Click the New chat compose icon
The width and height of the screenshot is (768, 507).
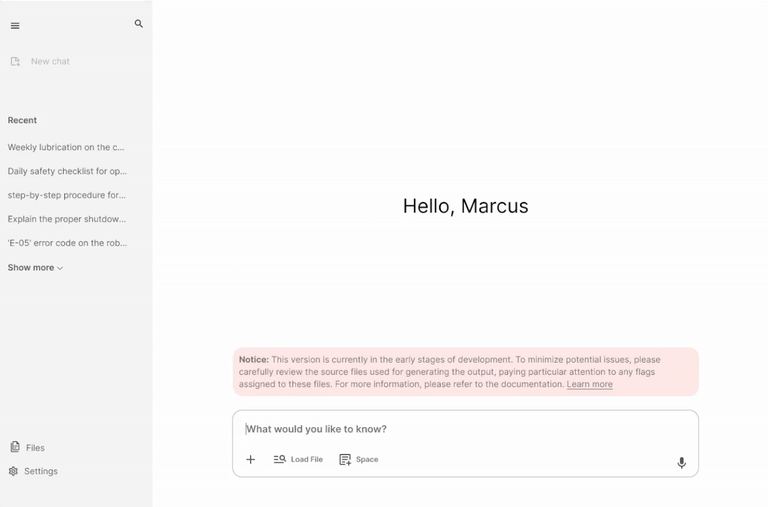point(15,62)
